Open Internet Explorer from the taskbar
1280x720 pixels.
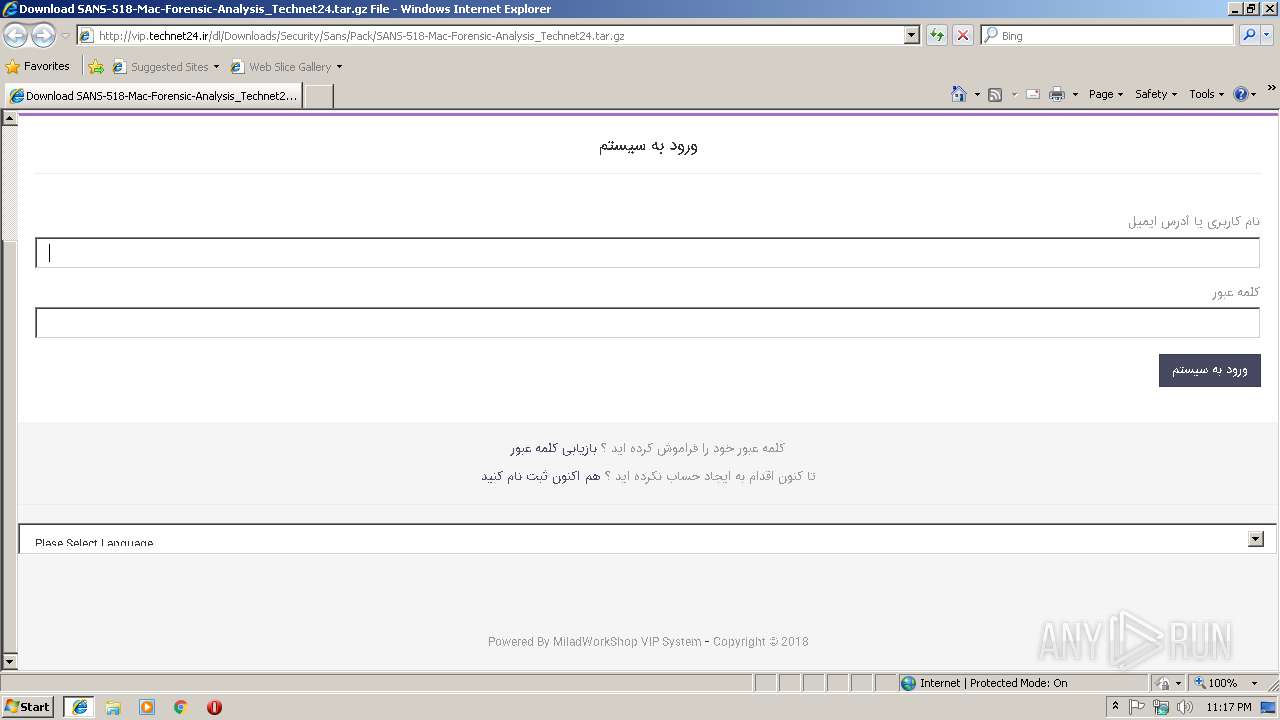click(80, 707)
